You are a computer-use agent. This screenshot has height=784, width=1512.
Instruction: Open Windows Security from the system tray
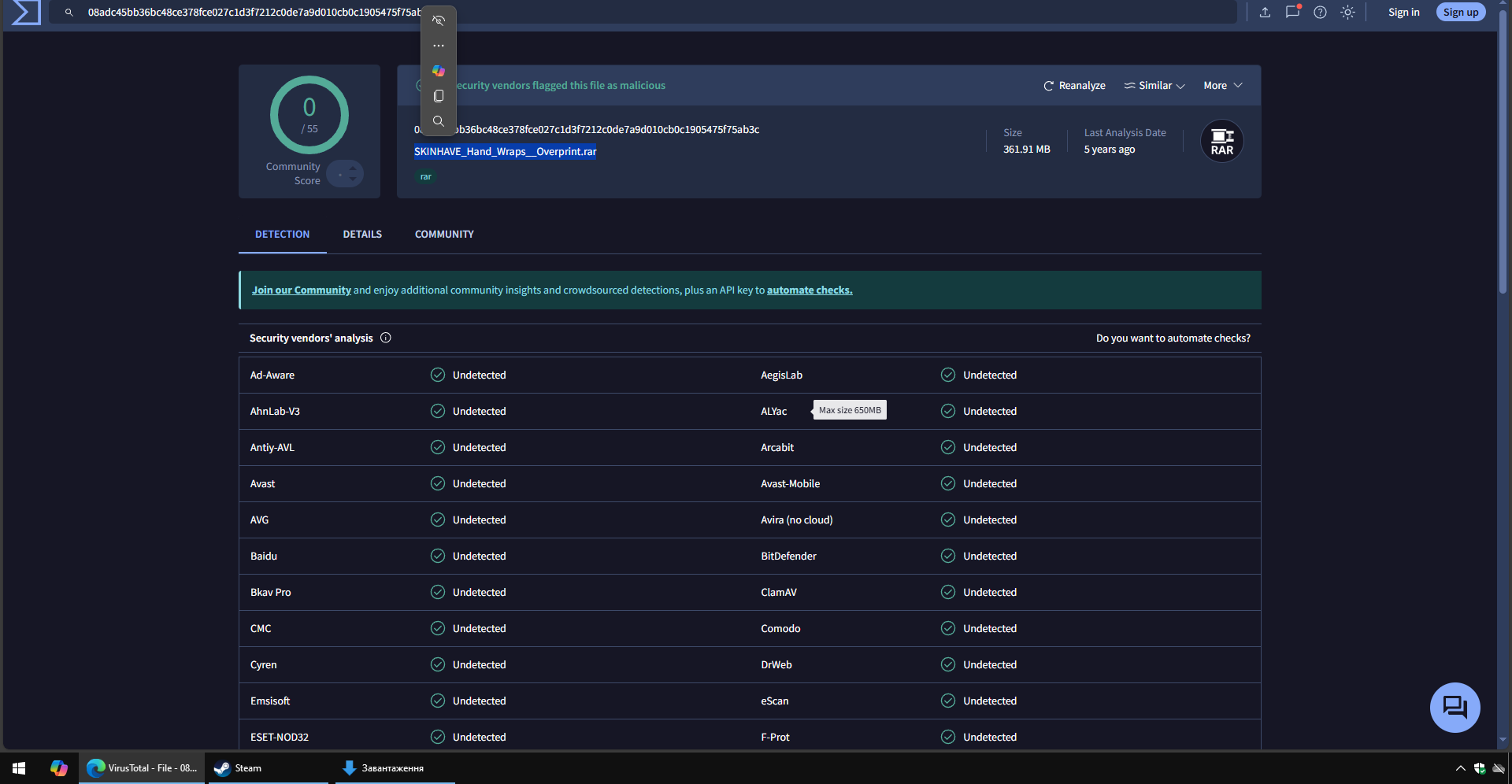[1480, 768]
